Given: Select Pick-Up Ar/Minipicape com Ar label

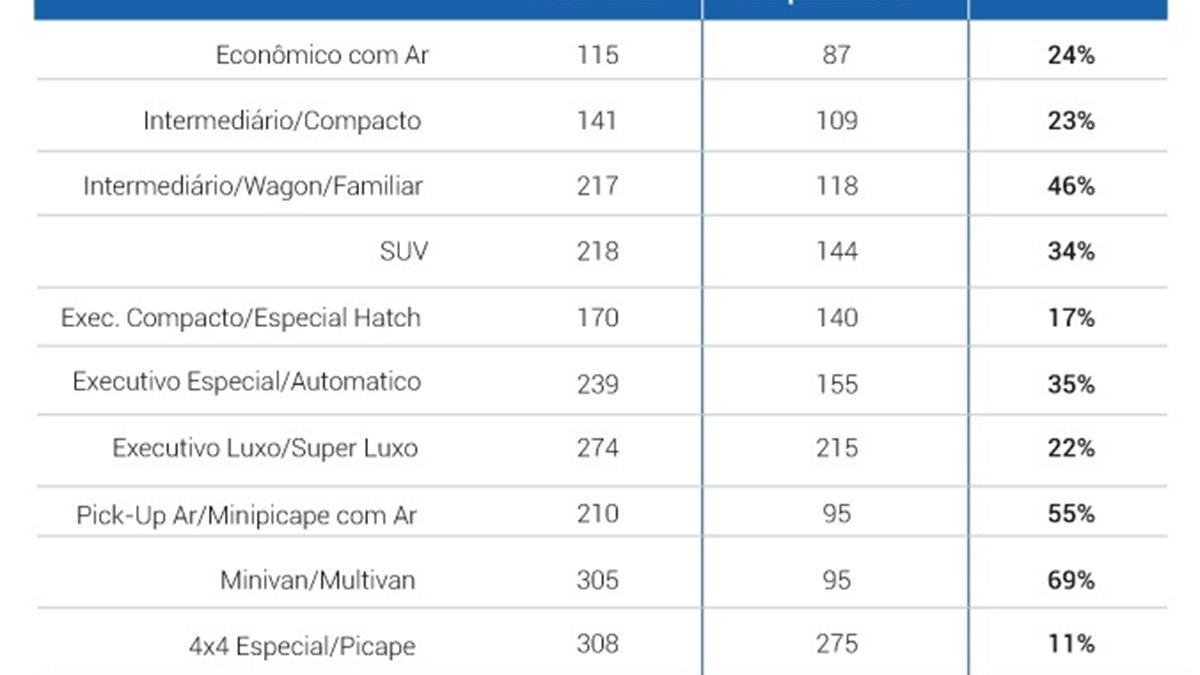Looking at the screenshot, I should click(x=247, y=515).
